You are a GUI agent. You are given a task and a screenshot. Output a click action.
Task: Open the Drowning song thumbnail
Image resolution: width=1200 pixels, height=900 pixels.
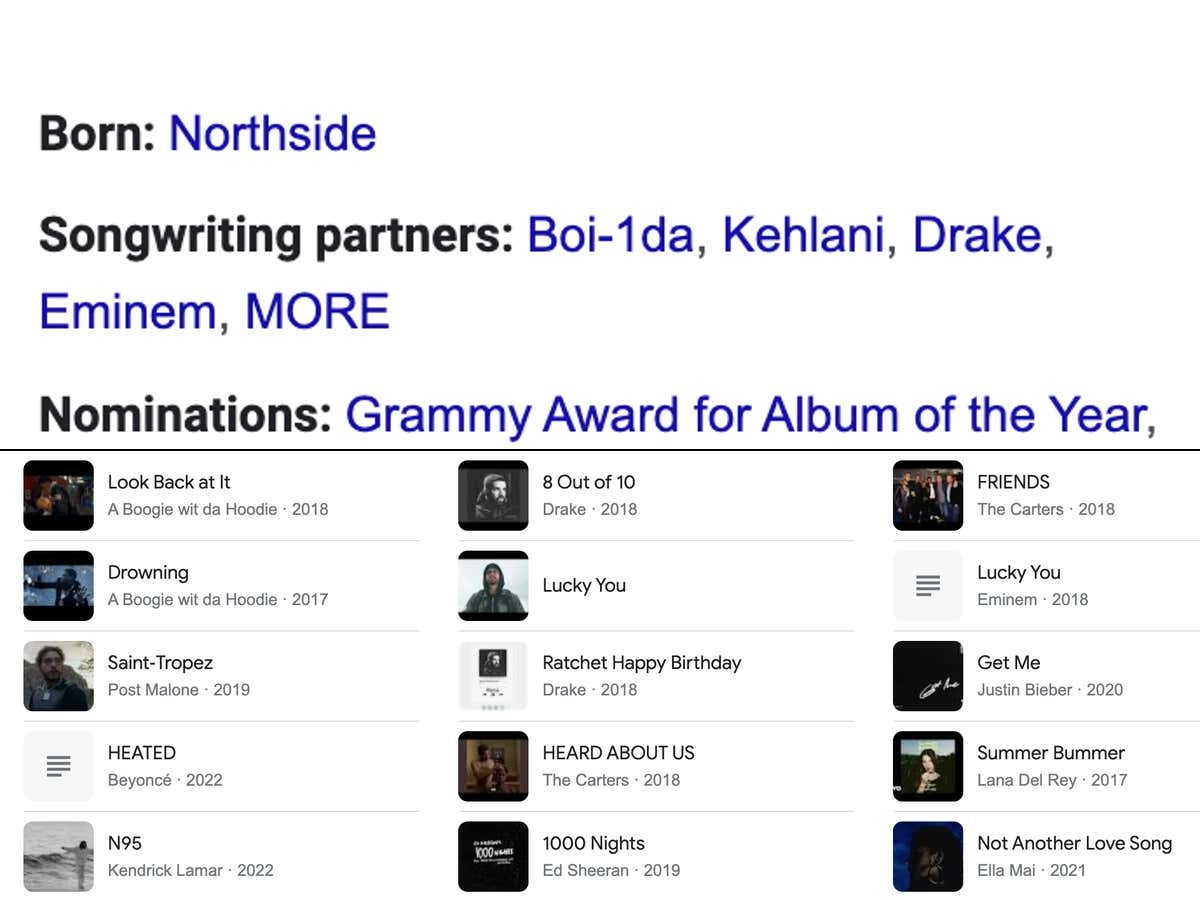click(x=58, y=586)
